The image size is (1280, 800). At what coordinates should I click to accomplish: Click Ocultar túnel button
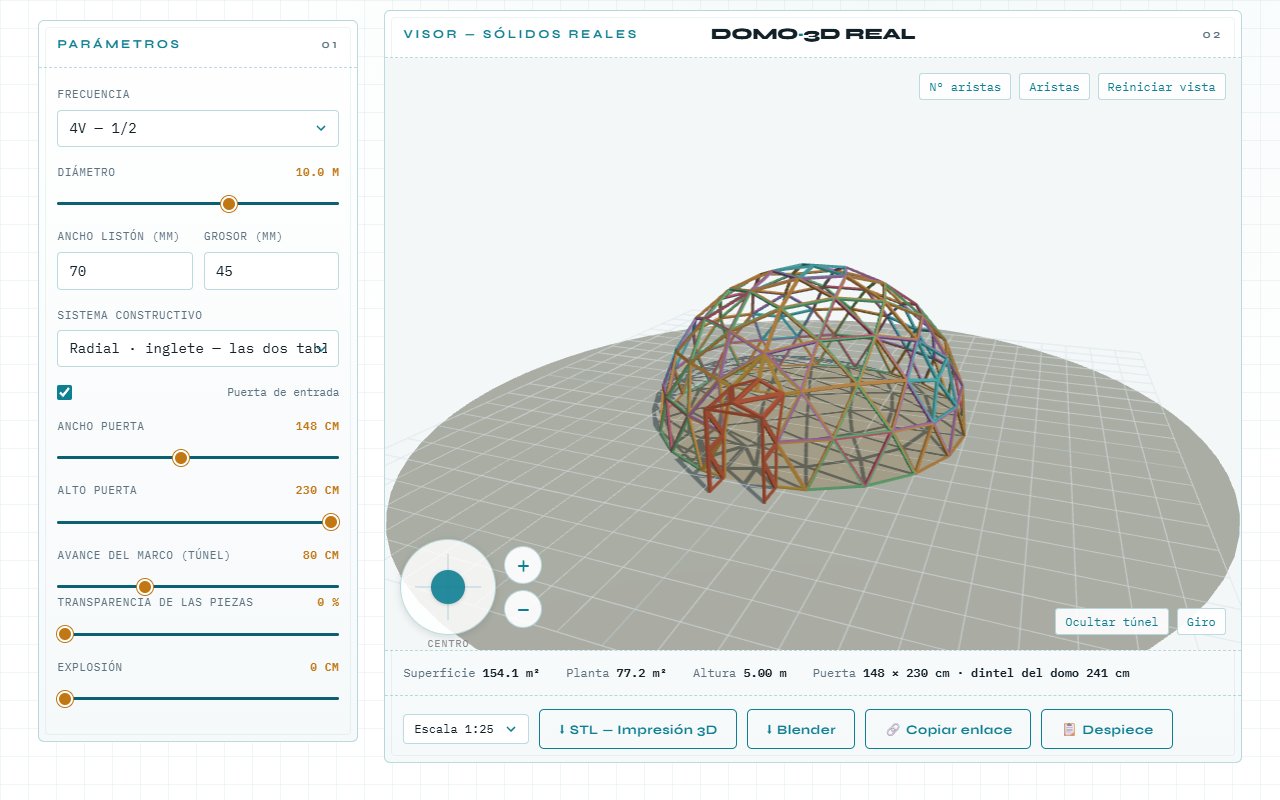pyautogui.click(x=1112, y=621)
